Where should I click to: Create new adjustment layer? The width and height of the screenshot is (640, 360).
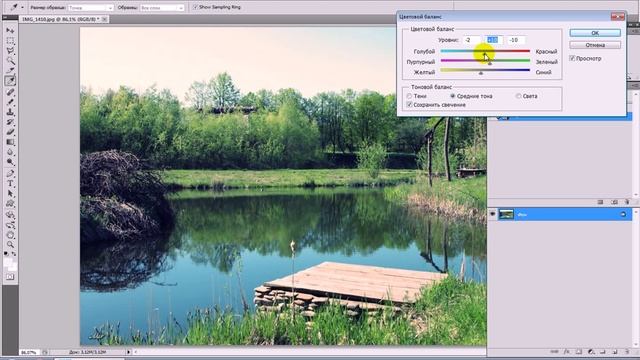coord(591,351)
